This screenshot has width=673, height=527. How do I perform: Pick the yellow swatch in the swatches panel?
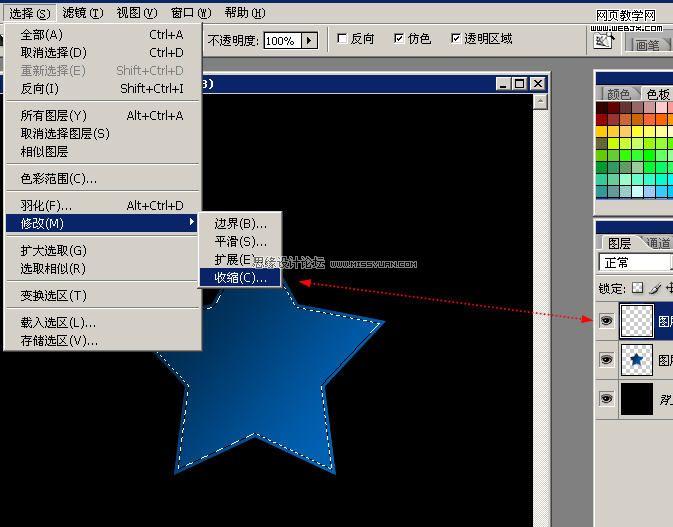click(637, 131)
